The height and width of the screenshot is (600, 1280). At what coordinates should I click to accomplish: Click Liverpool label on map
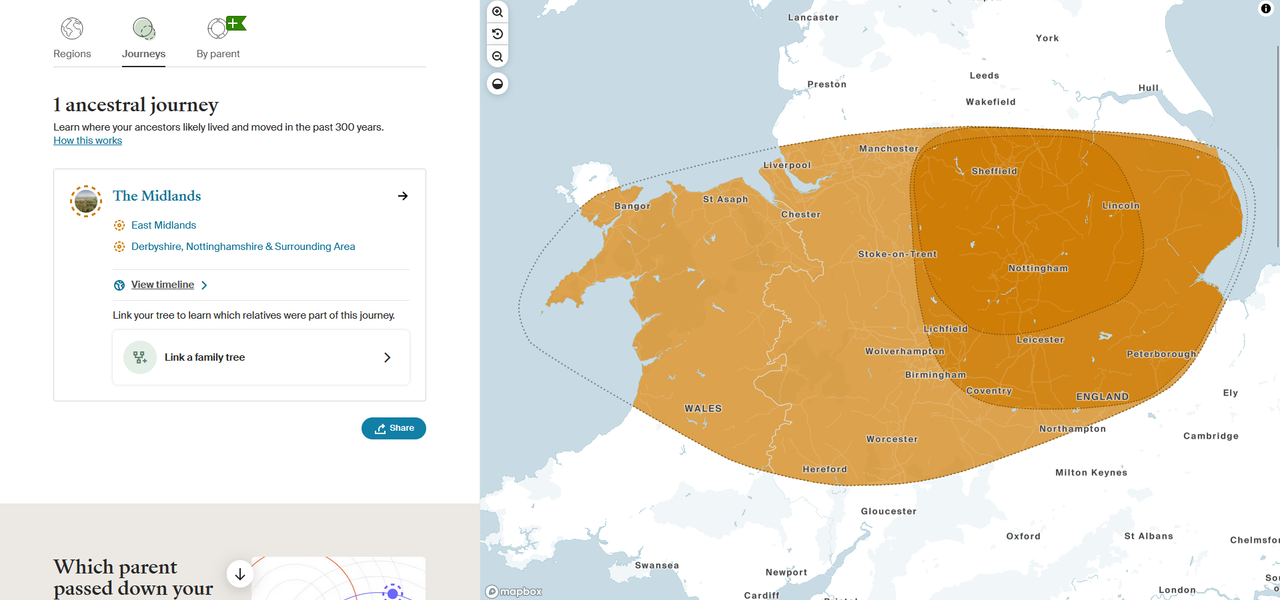coord(787,165)
